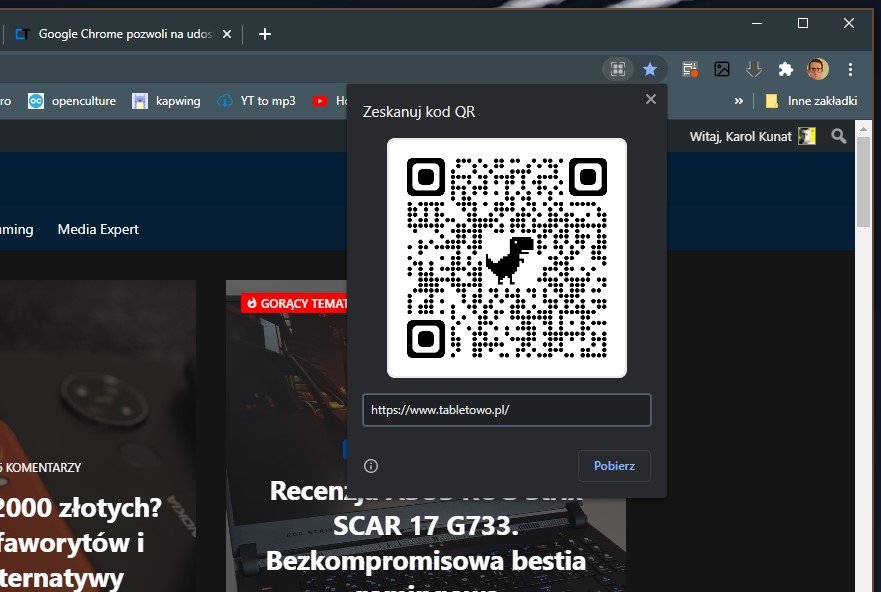Click the QR code URL input field
The width and height of the screenshot is (881, 592).
507,410
